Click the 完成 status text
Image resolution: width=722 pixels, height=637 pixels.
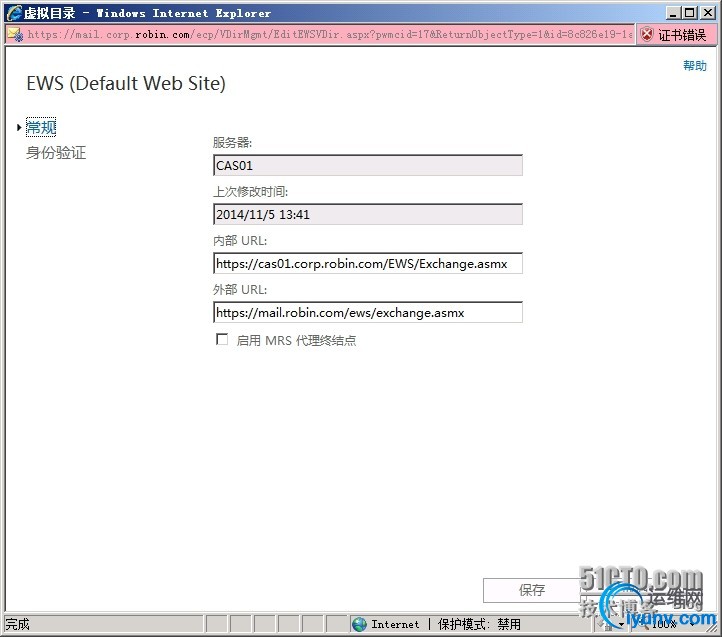(x=17, y=624)
